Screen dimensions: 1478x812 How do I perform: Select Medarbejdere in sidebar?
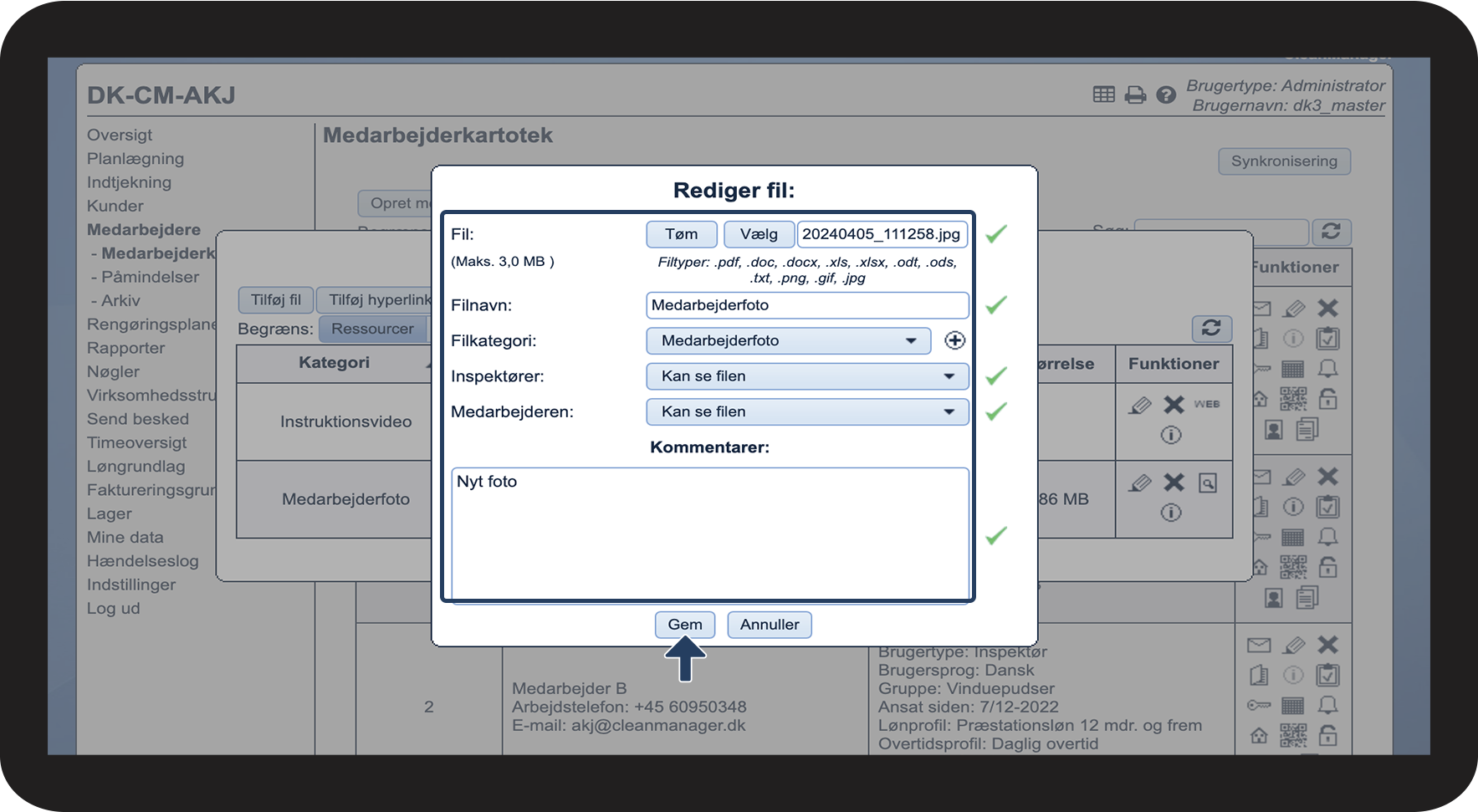tap(144, 229)
